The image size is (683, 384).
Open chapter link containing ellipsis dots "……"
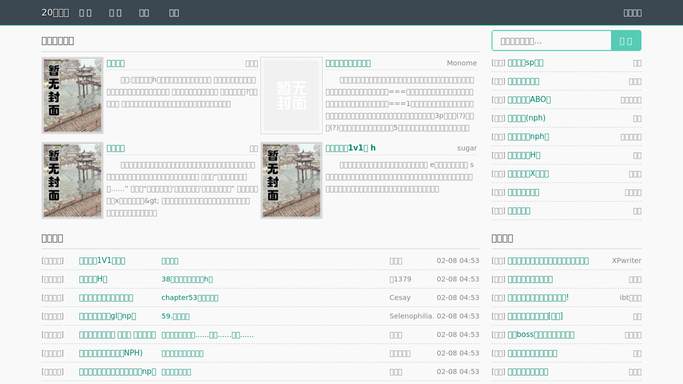(x=207, y=335)
